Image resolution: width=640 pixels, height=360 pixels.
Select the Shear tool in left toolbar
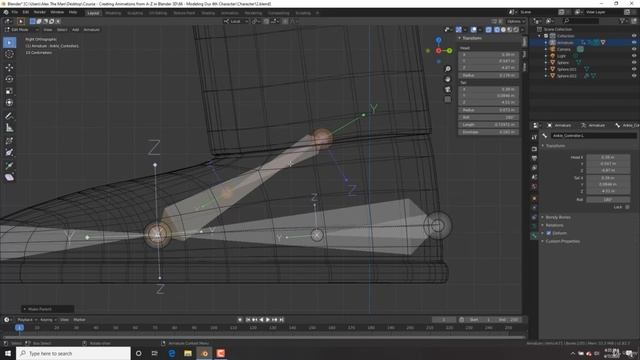(x=9, y=178)
